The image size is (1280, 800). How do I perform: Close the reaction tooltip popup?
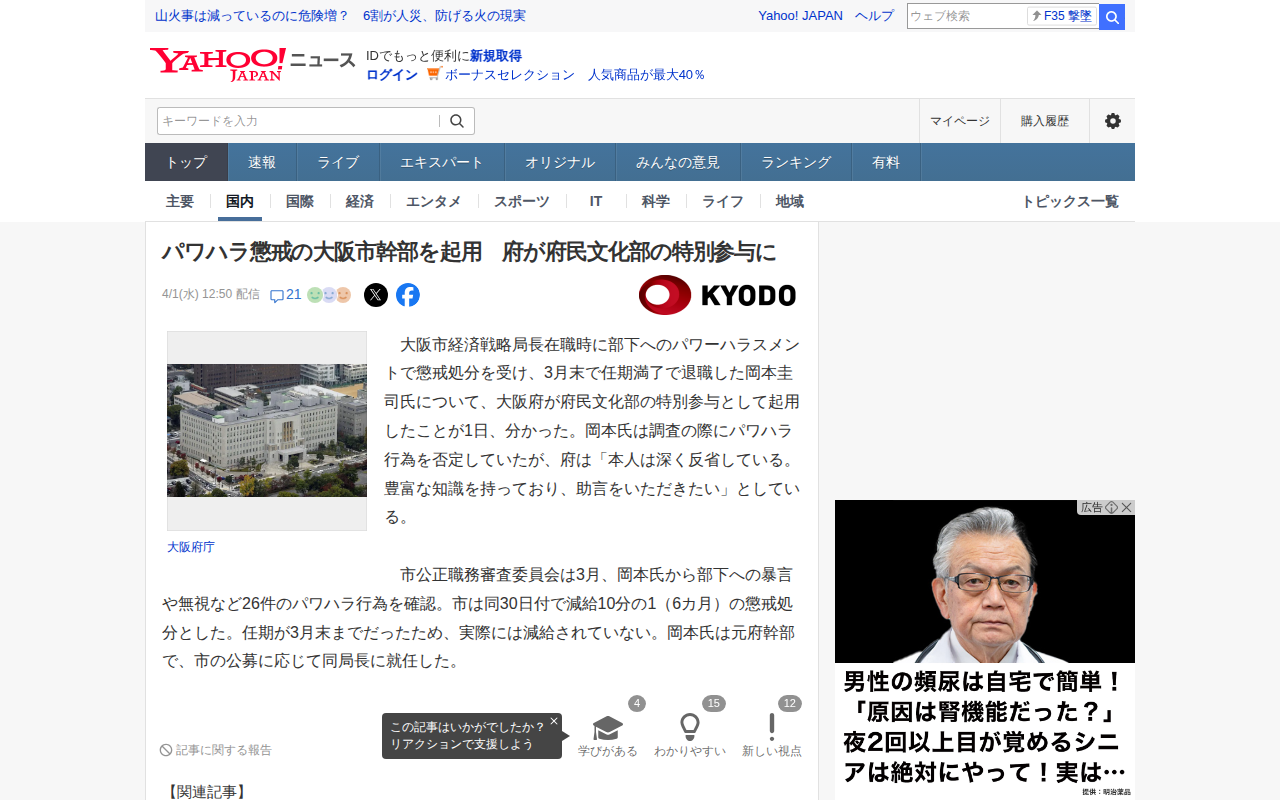point(554,721)
